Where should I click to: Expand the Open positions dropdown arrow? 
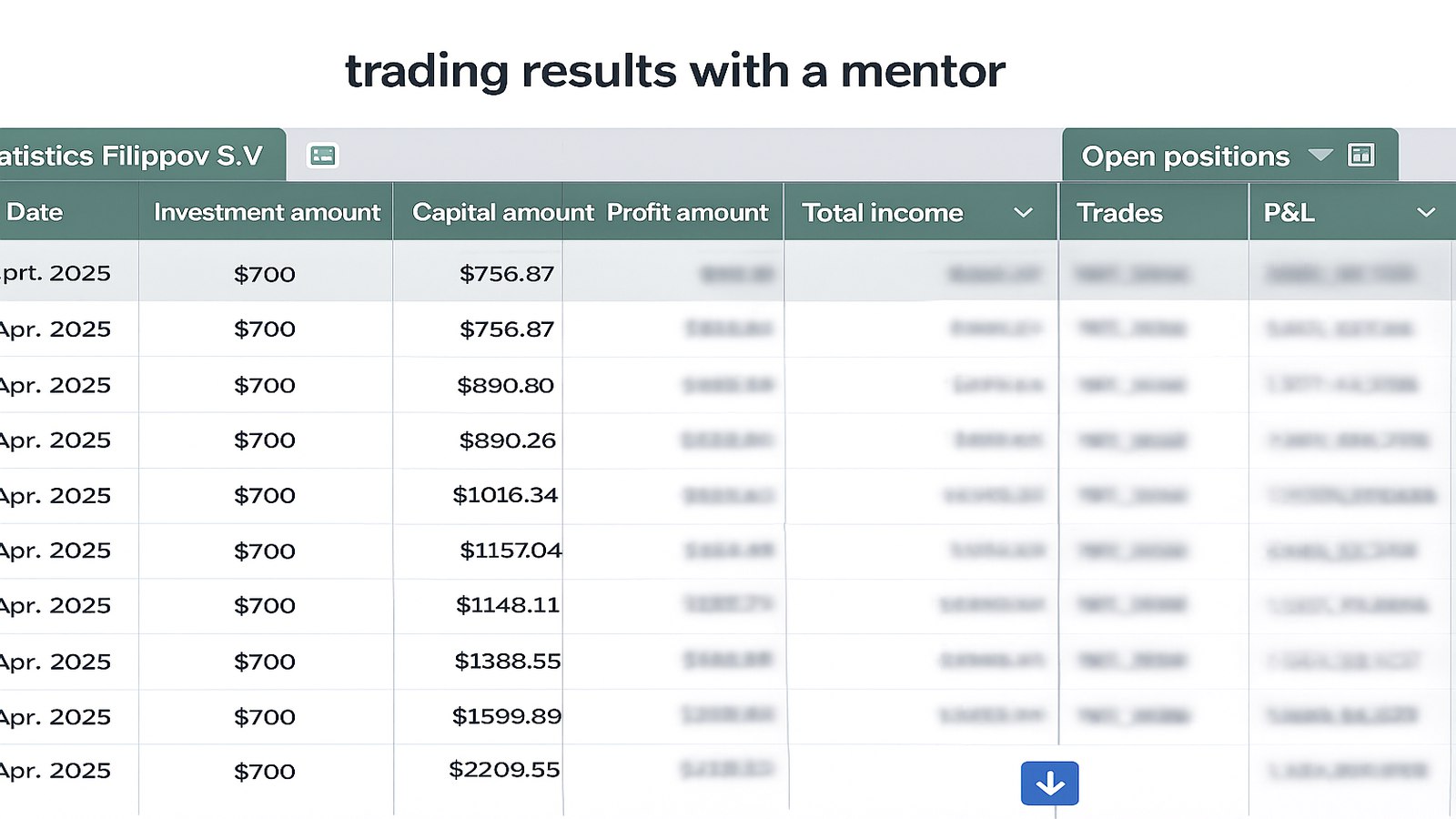[1320, 156]
